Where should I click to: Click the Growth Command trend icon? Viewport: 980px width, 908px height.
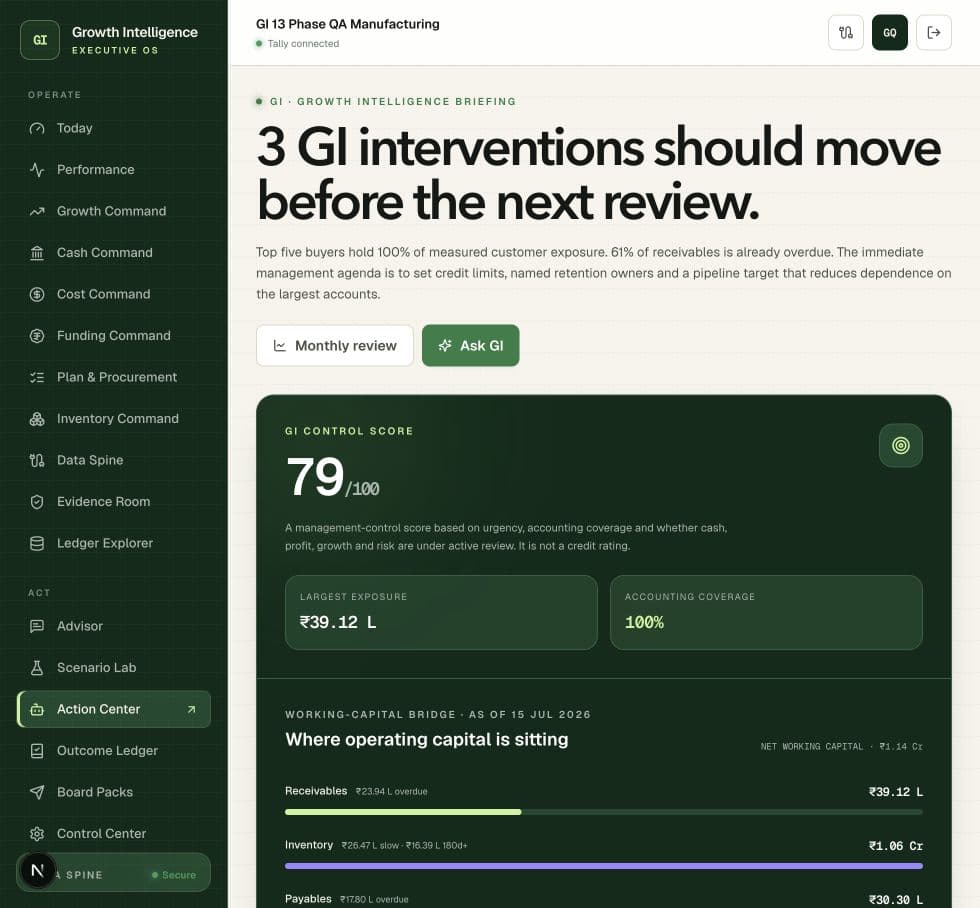coord(37,211)
